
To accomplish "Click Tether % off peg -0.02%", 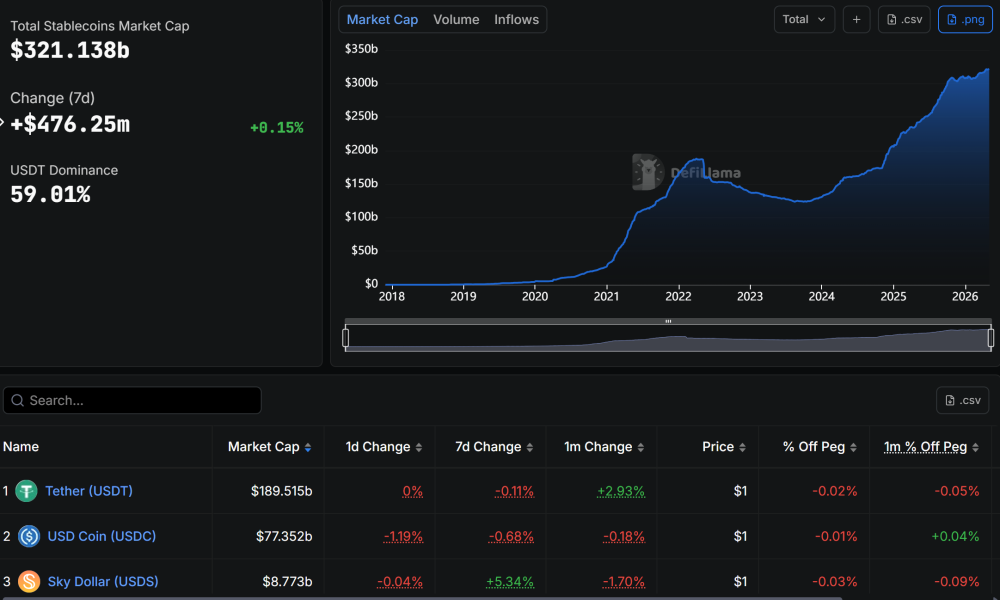I will [x=834, y=491].
